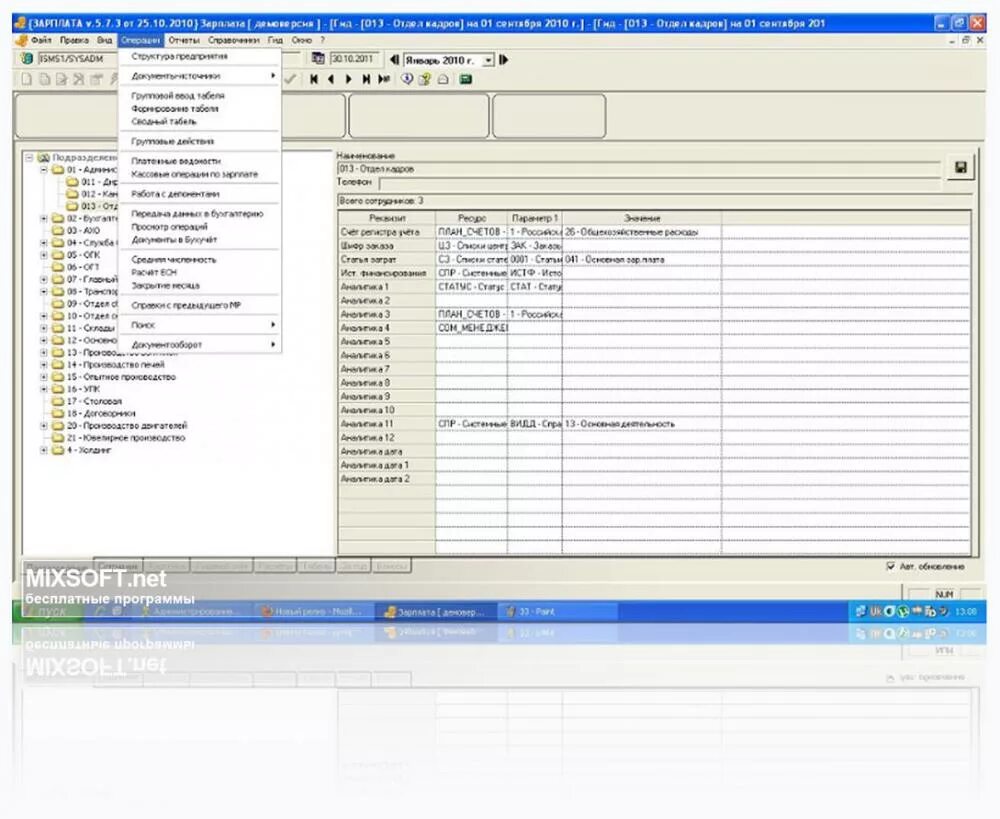Open Документы-источники submenu
The height and width of the screenshot is (819, 1000).
click(199, 76)
